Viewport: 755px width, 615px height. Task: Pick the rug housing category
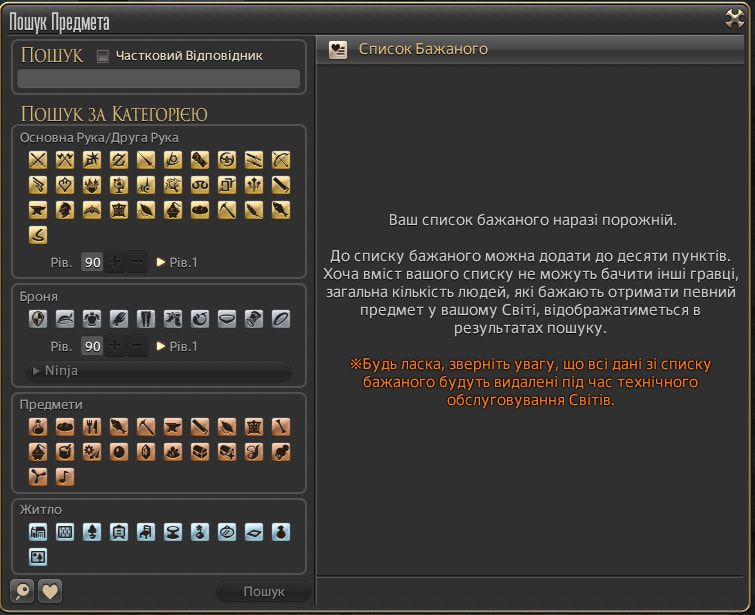[254, 532]
